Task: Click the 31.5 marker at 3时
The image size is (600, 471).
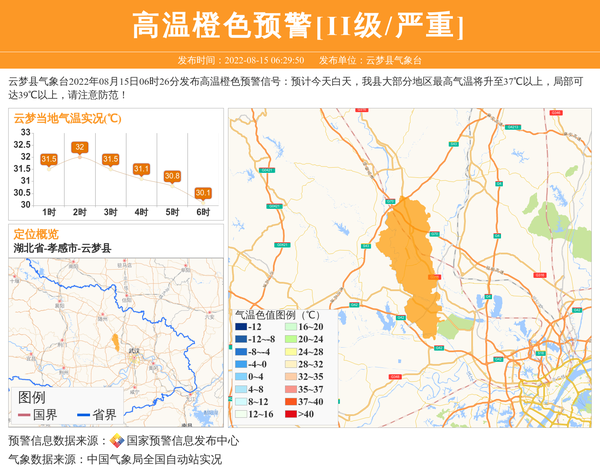Action: pos(110,159)
